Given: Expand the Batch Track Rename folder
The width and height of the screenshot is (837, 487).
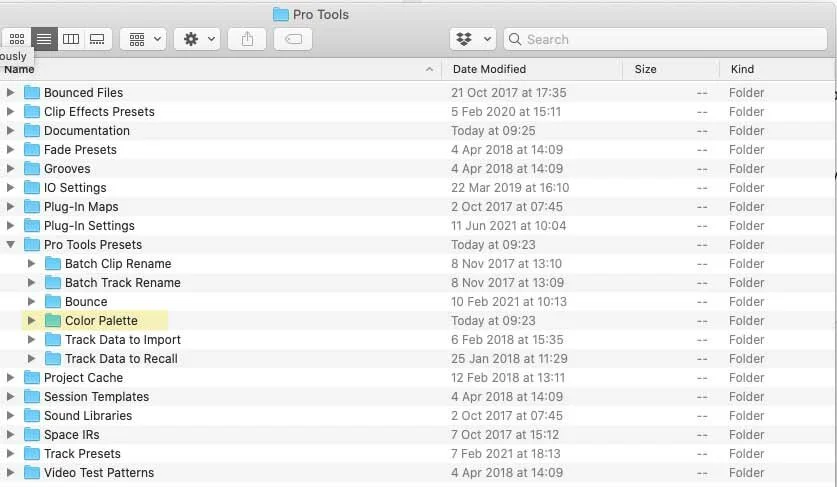Looking at the screenshot, I should click(x=31, y=282).
